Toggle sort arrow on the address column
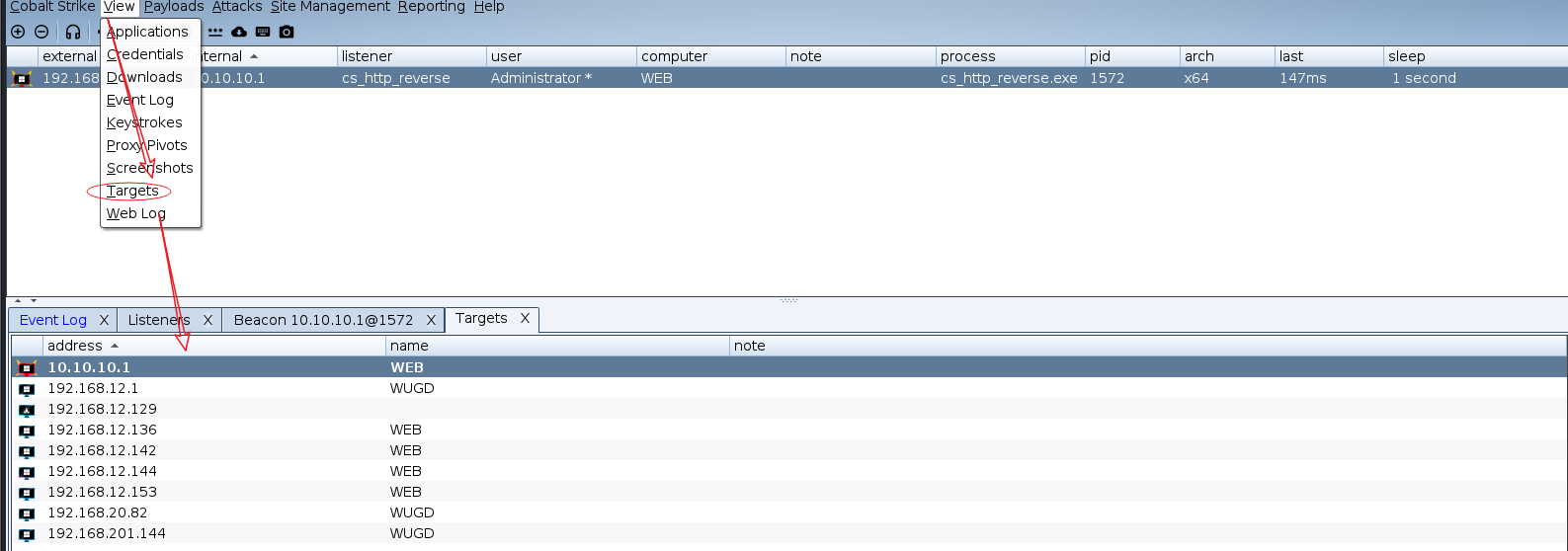 click(x=115, y=346)
